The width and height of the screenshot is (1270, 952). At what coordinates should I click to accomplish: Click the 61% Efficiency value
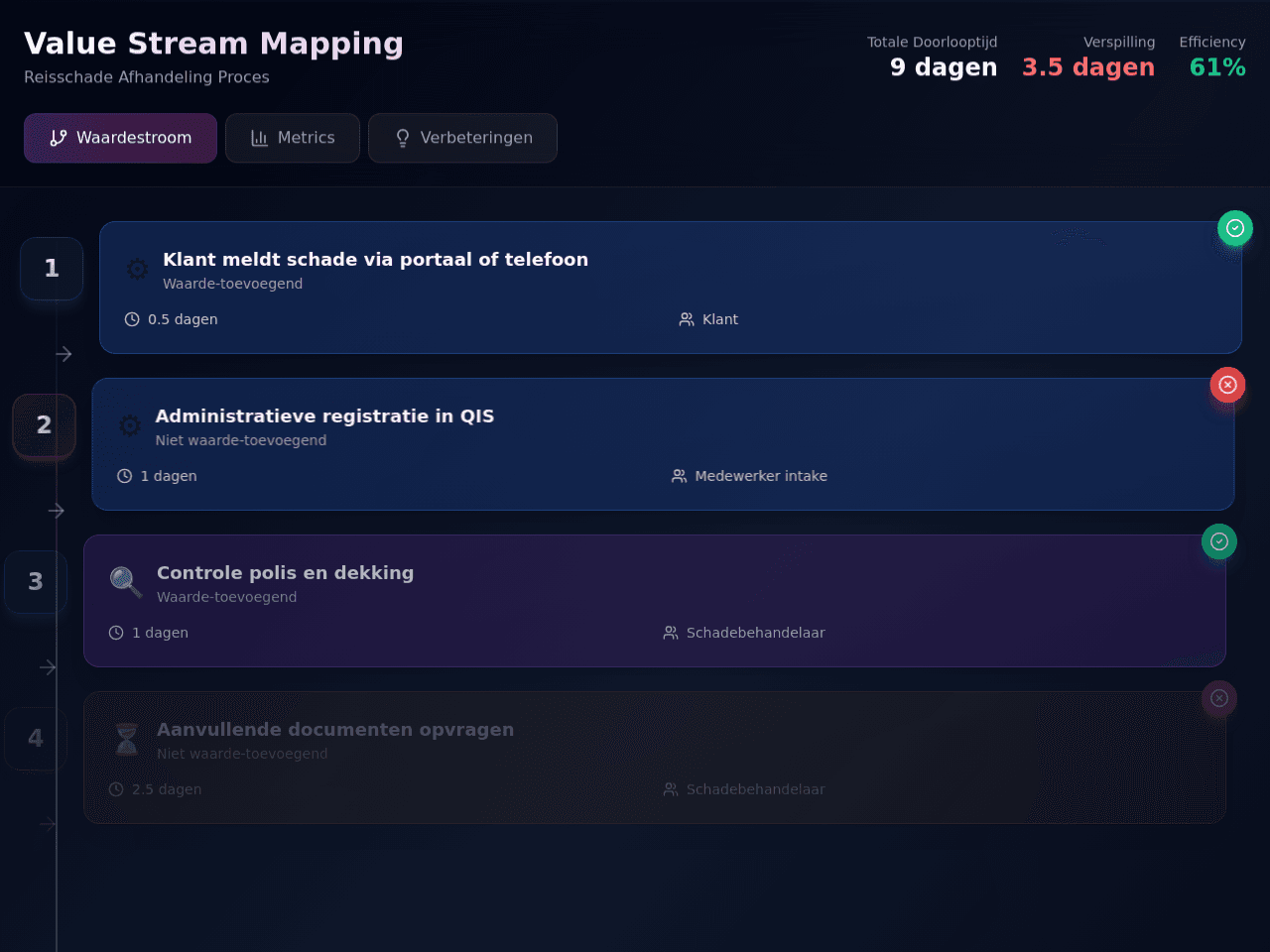(1217, 67)
